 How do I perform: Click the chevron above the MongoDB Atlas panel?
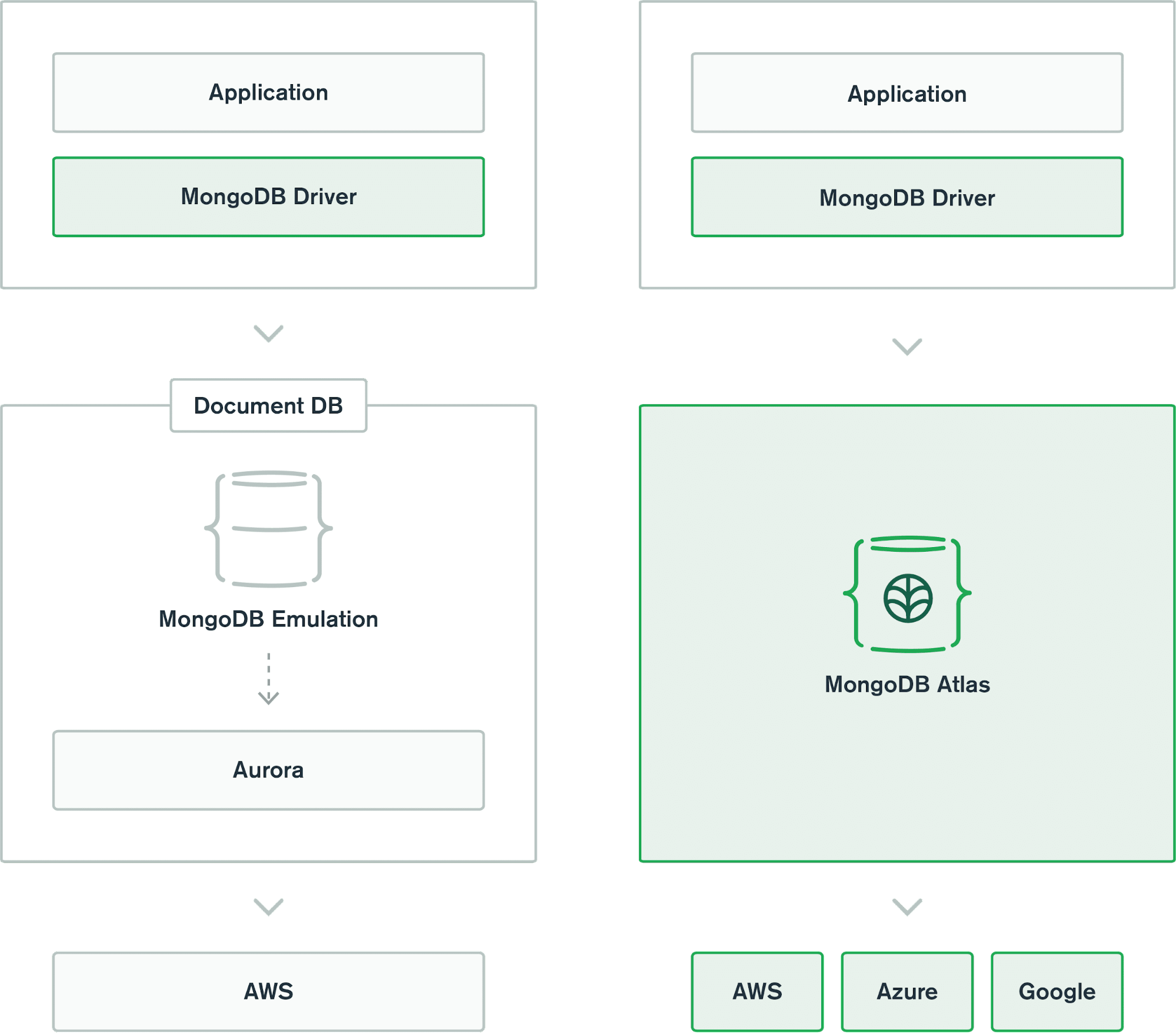click(x=907, y=346)
